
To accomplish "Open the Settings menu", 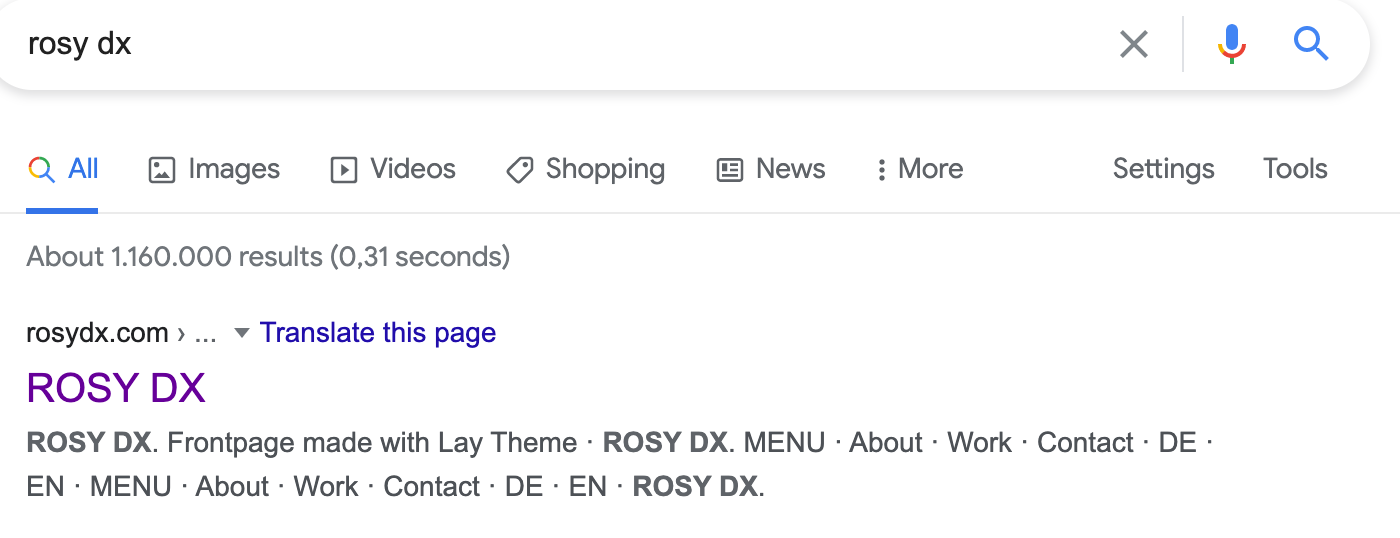I will click(x=1163, y=169).
